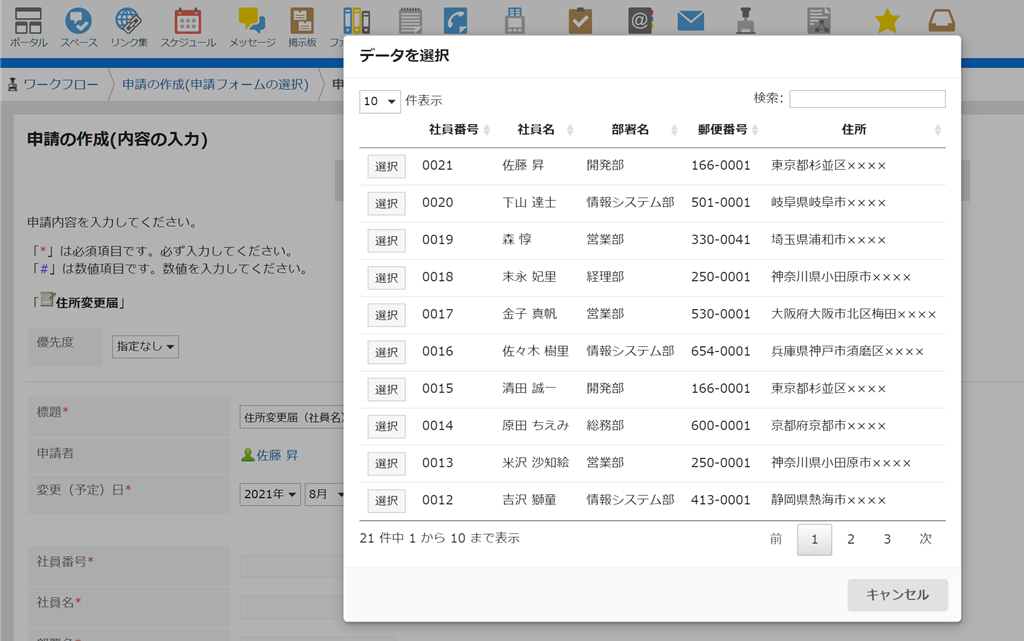Click the キャンセル button
Viewport: 1024px width, 641px height.
tap(897, 595)
